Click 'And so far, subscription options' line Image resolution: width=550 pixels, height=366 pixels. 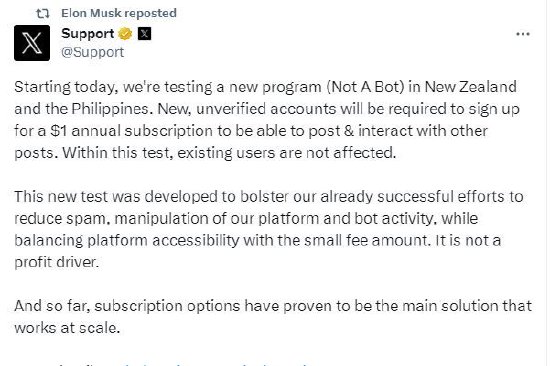tap(273, 306)
